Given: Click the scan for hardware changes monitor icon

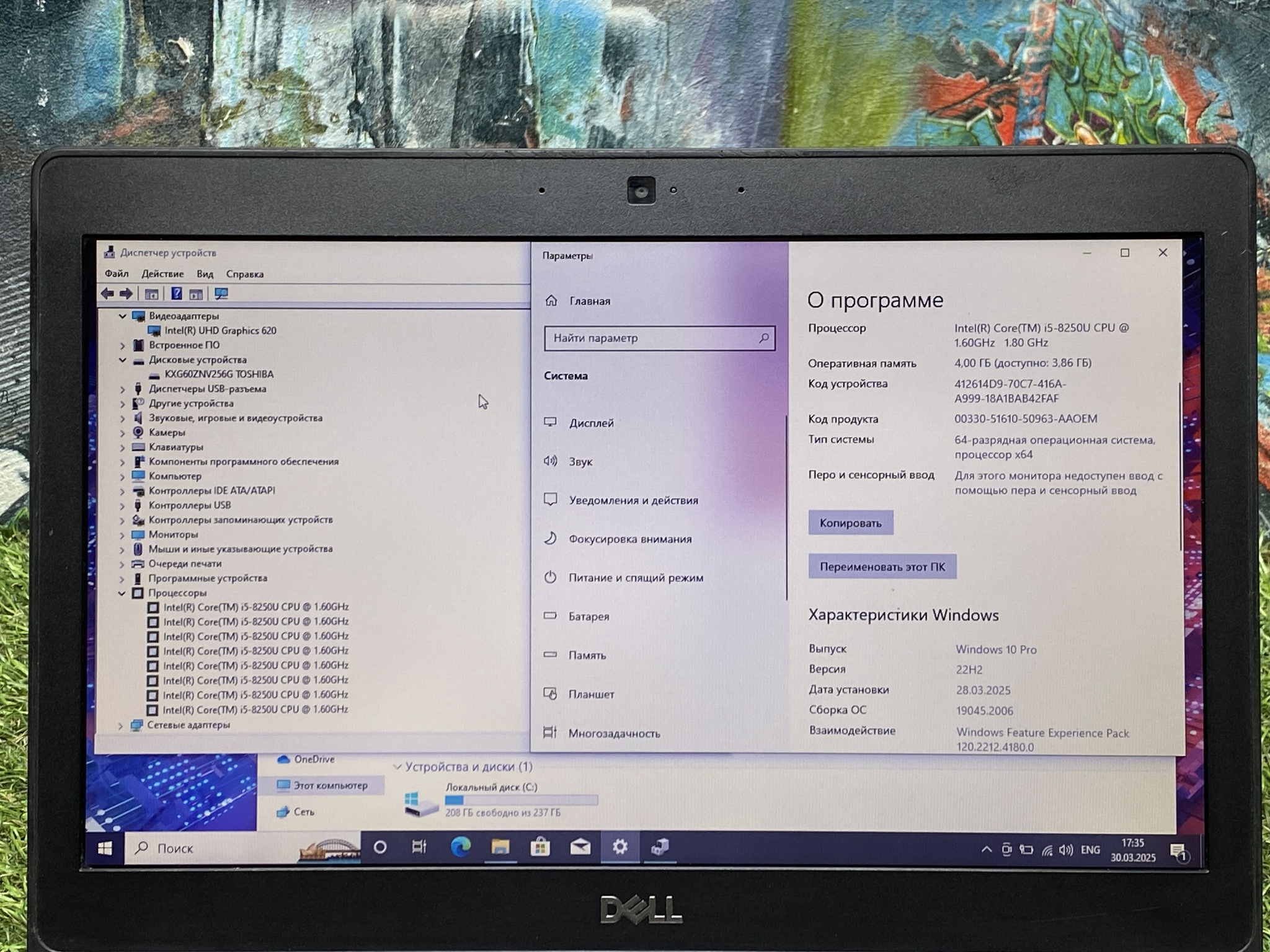Looking at the screenshot, I should [x=221, y=294].
